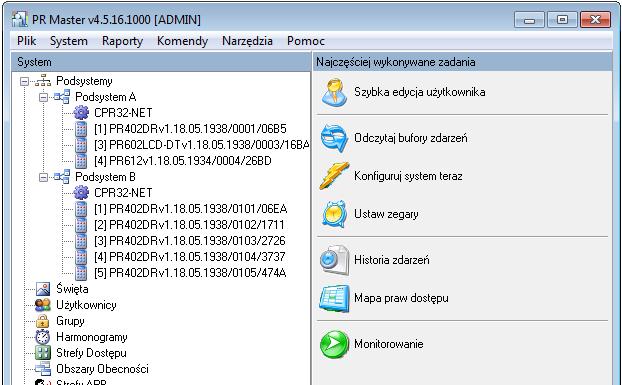This screenshot has width=622, height=385.
Task: Click the Ustaw zegary alarm clock icon
Action: pos(334,214)
